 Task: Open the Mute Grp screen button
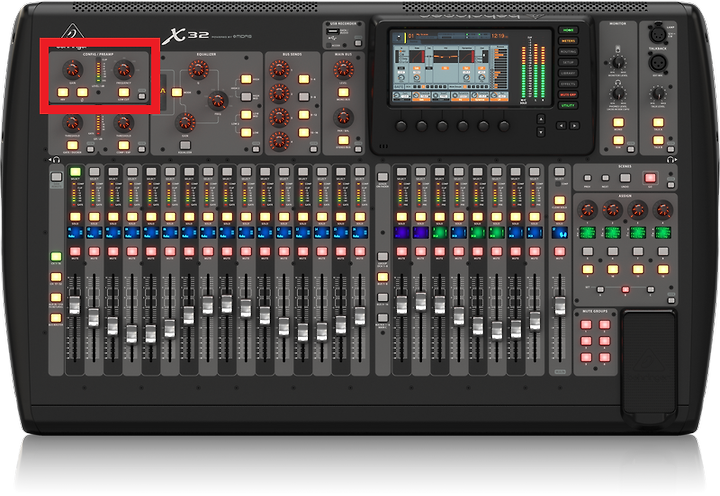pyautogui.click(x=568, y=95)
